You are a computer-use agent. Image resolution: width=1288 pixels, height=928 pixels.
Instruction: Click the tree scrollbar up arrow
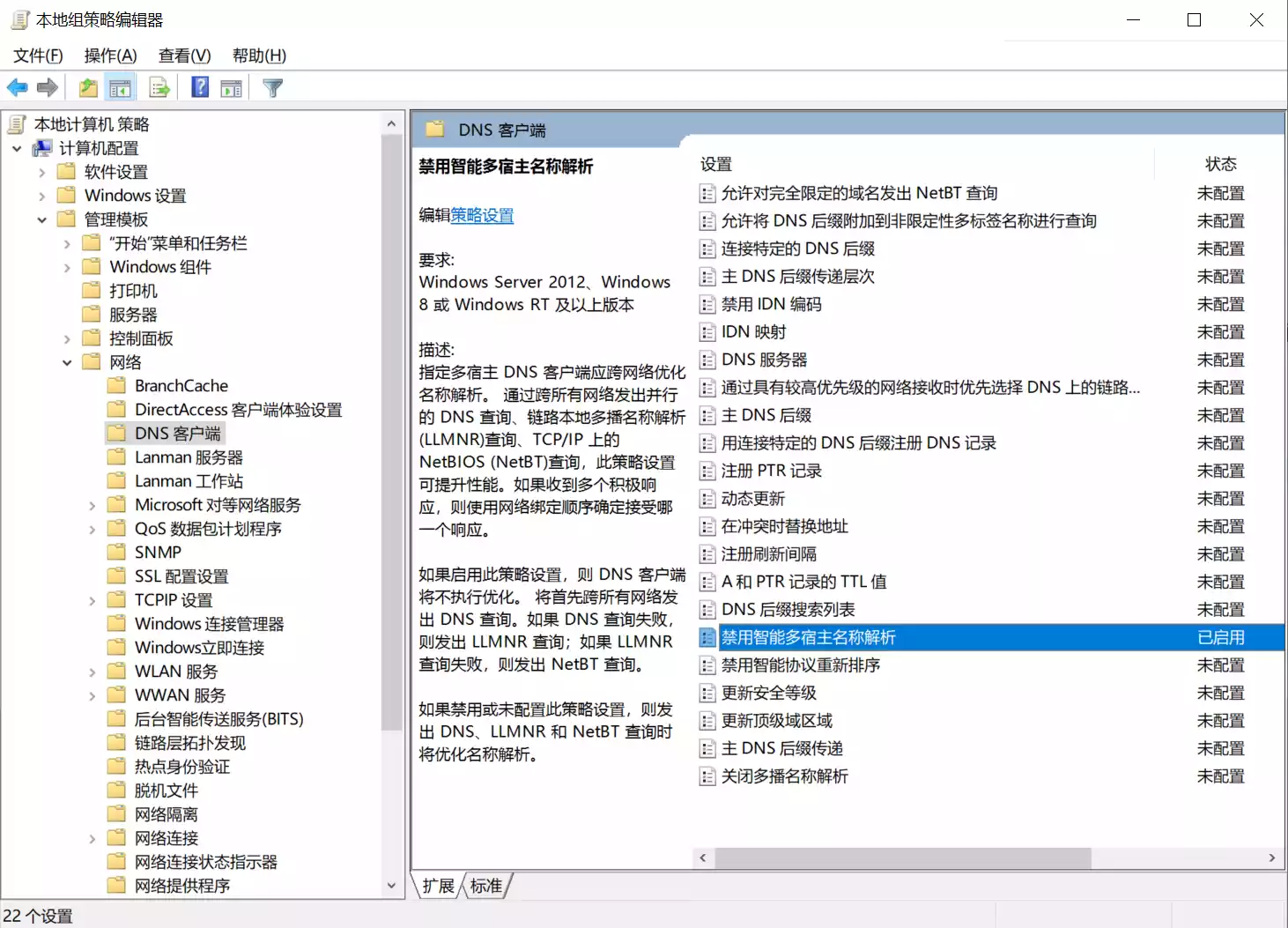pyautogui.click(x=392, y=124)
